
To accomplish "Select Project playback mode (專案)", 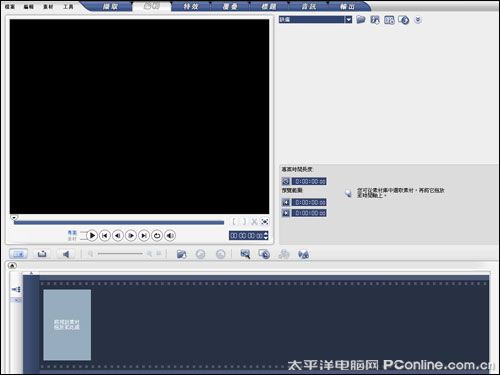I will (72, 232).
